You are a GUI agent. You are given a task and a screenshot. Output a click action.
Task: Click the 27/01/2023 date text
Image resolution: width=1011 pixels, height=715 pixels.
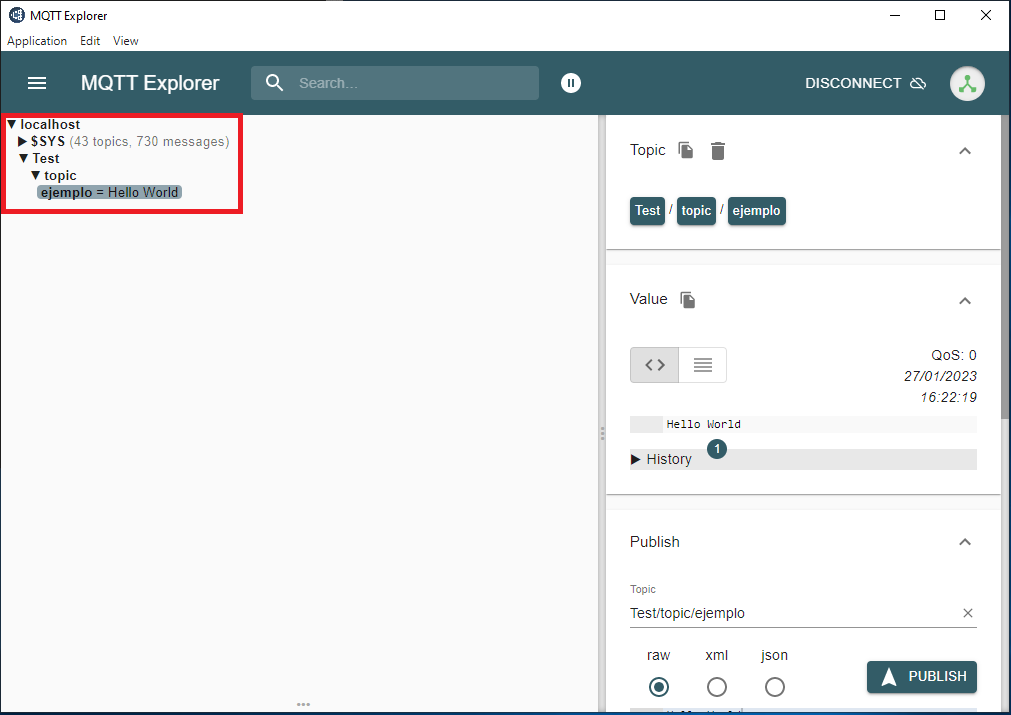tap(940, 377)
